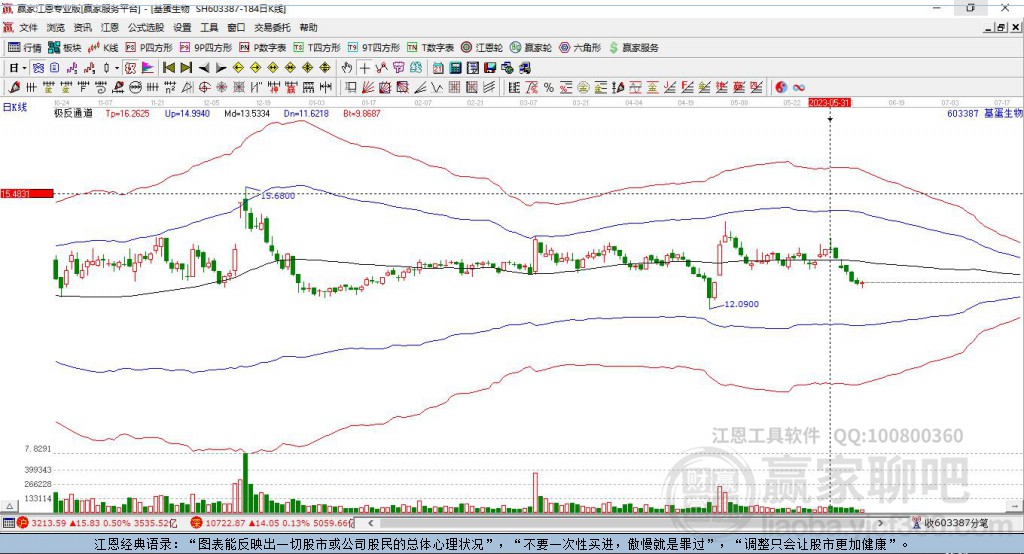This screenshot has height=554, width=1024.
Task: Open the 工具 menu
Action: point(209,27)
